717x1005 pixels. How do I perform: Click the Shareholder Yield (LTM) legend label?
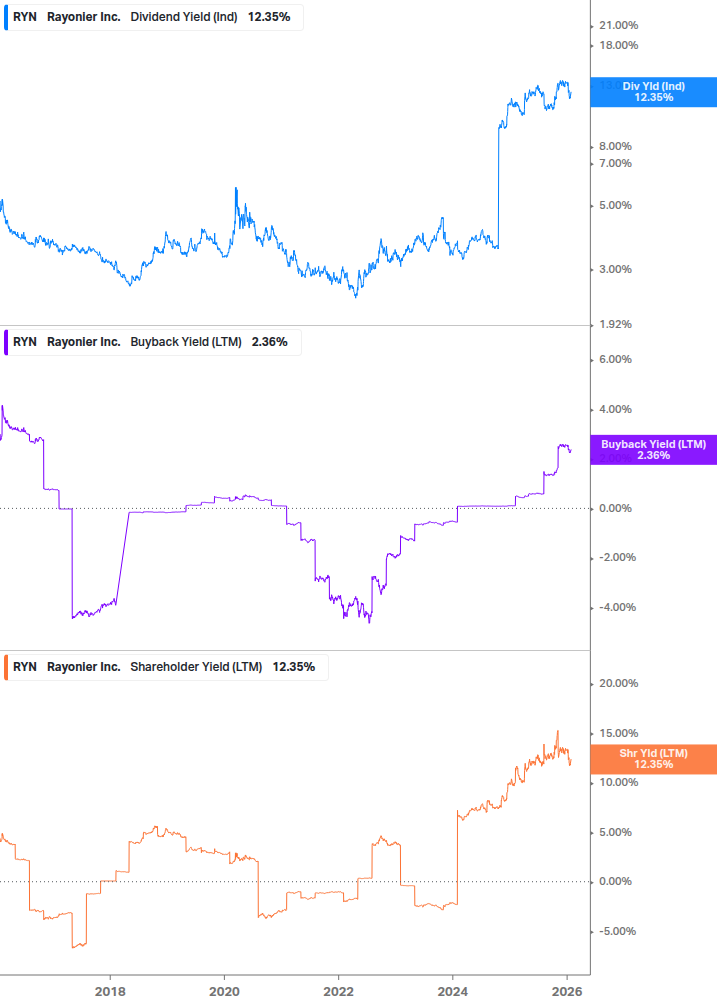196,667
